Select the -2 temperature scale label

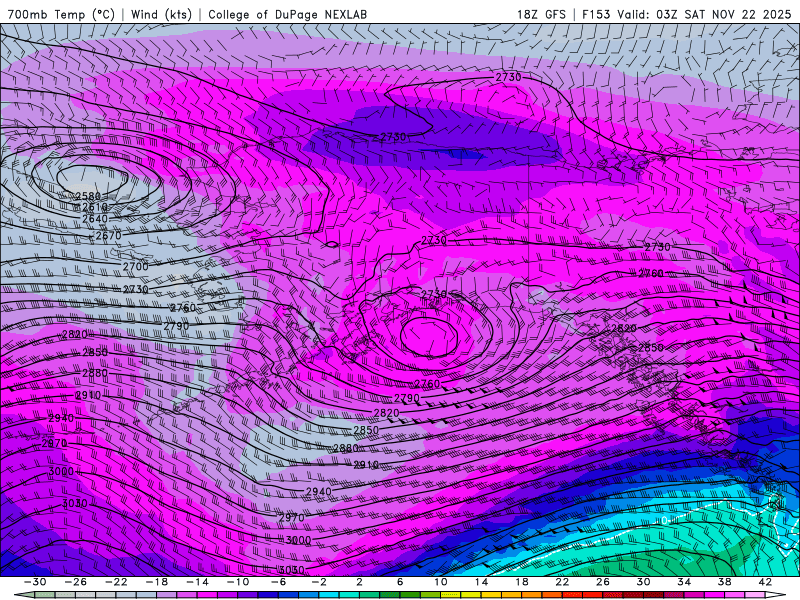pyautogui.click(x=318, y=582)
